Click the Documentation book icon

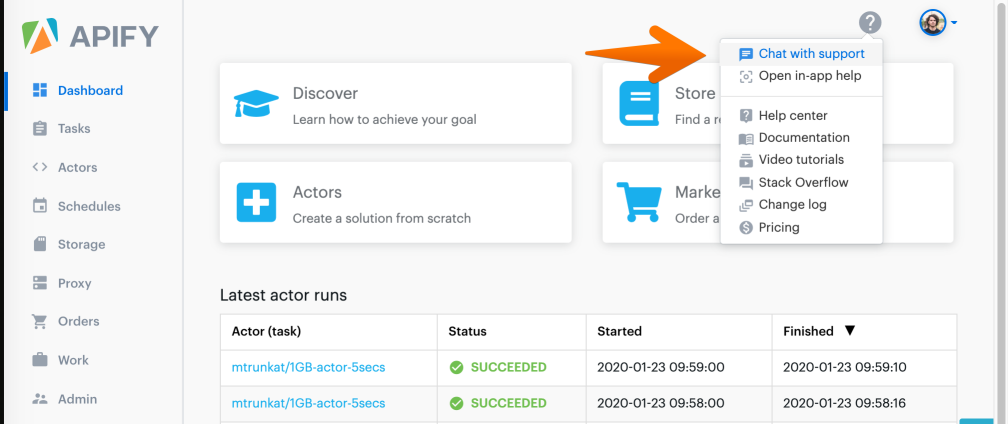pos(746,138)
